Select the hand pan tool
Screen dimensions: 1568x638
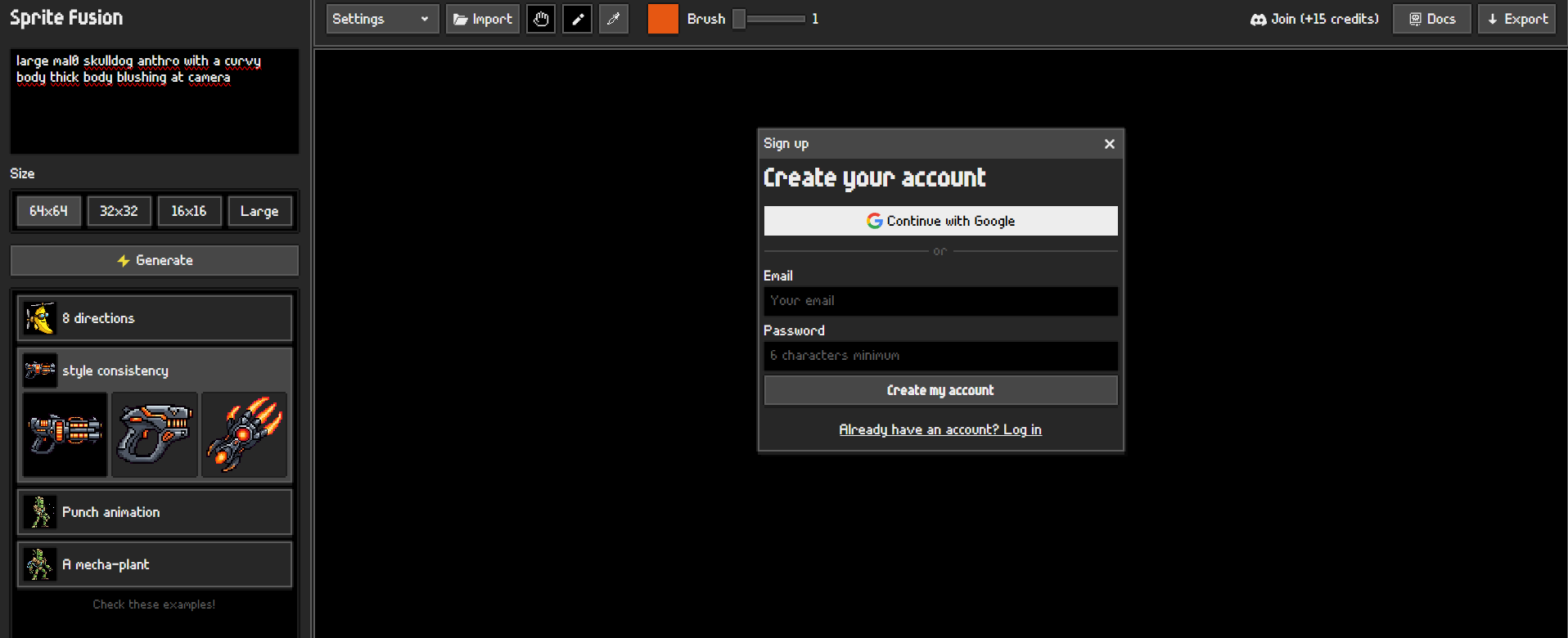(541, 19)
